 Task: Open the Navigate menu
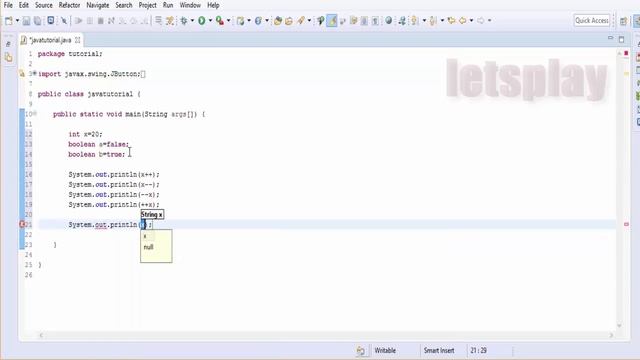tap(98, 5)
